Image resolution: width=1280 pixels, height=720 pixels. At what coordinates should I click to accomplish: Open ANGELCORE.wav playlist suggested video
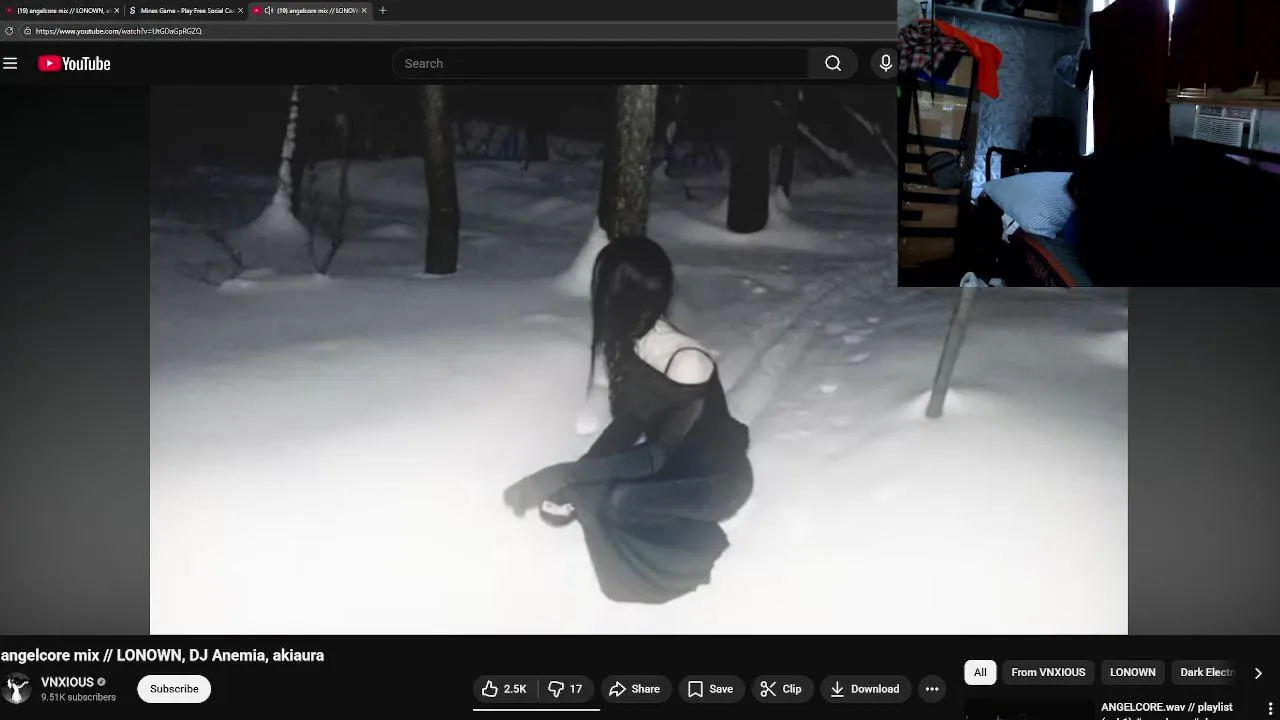1166,707
